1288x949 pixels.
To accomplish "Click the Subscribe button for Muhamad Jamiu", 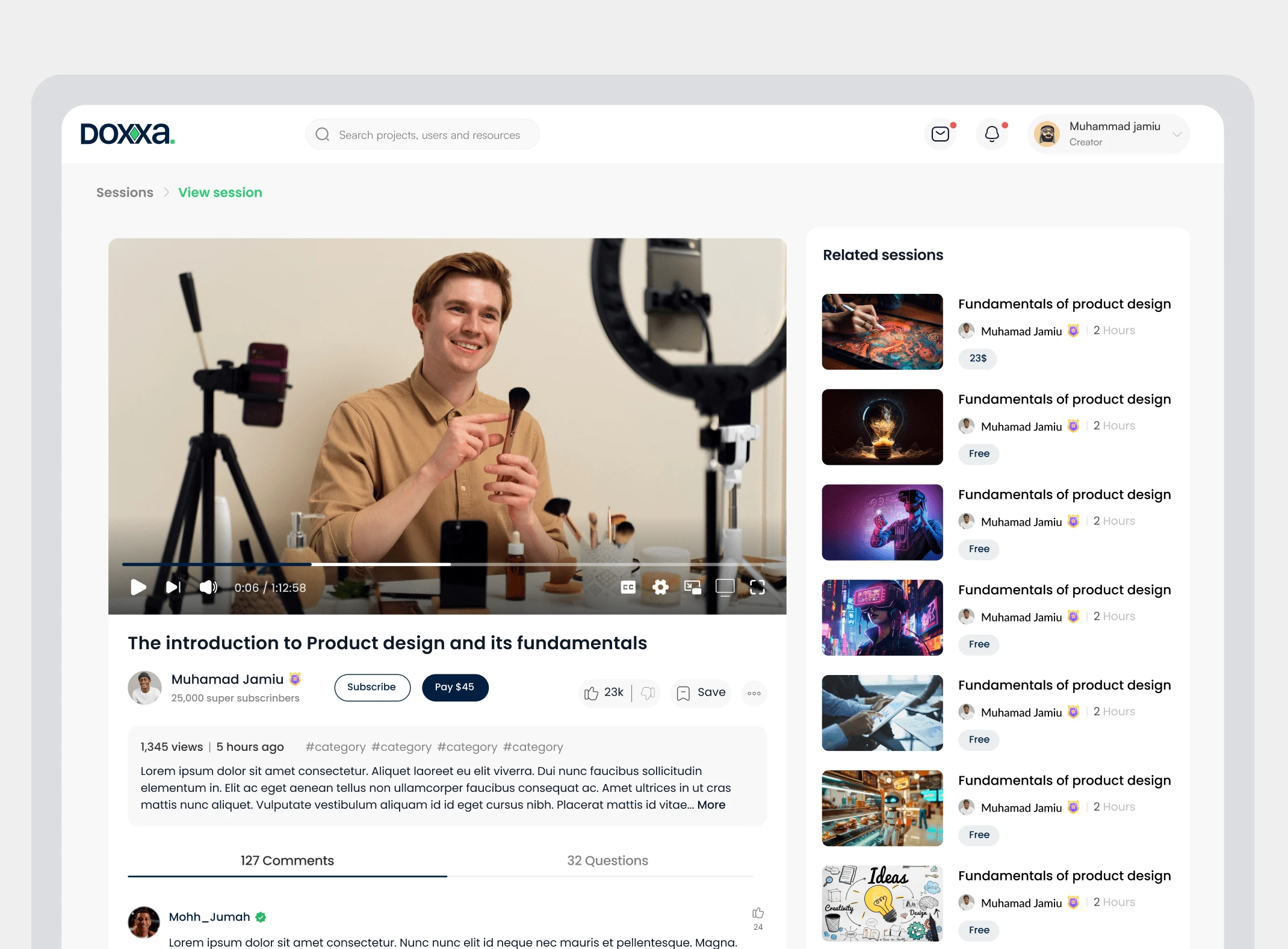I will pyautogui.click(x=371, y=687).
